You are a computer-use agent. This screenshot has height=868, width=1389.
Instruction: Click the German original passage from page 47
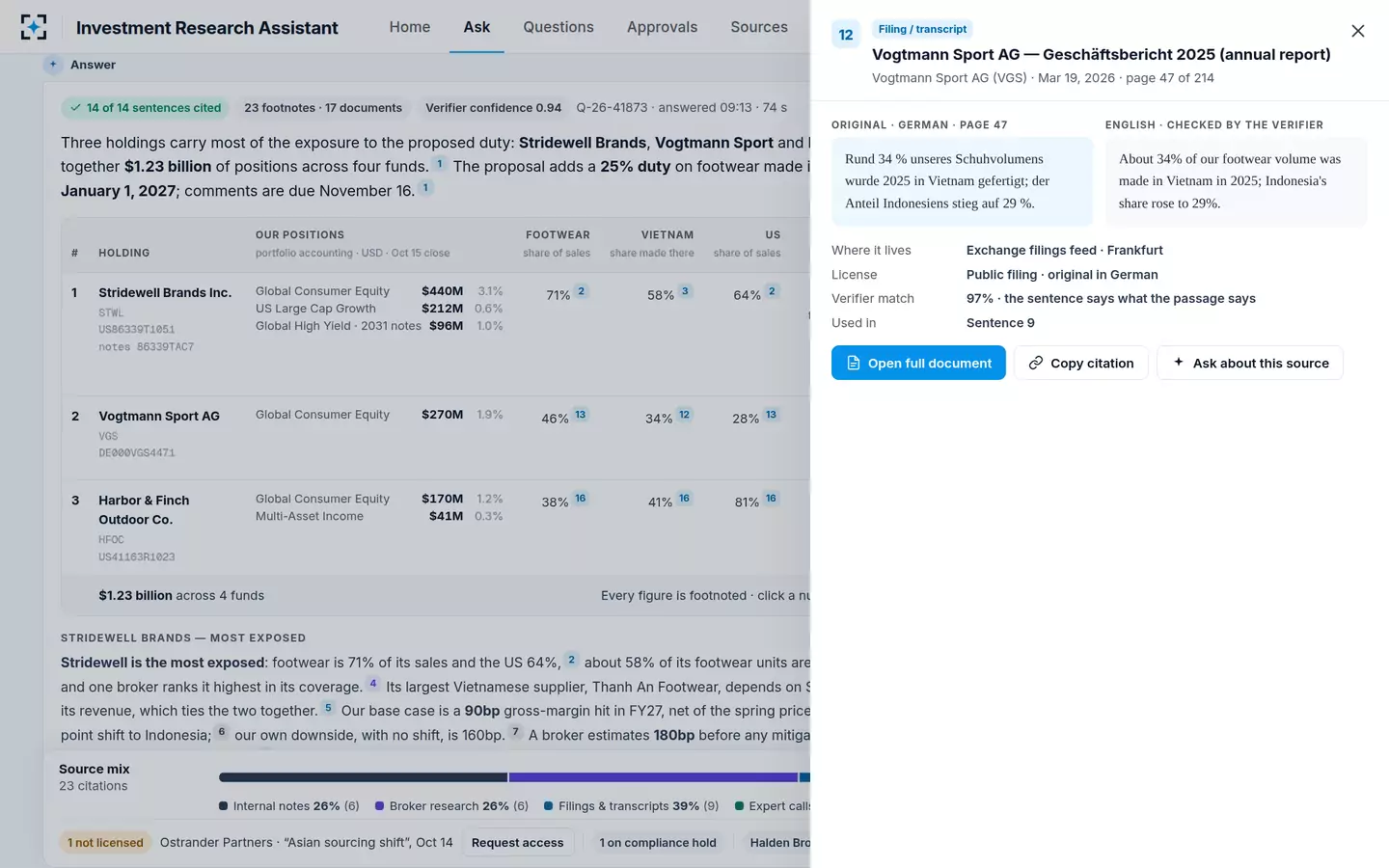click(x=962, y=181)
